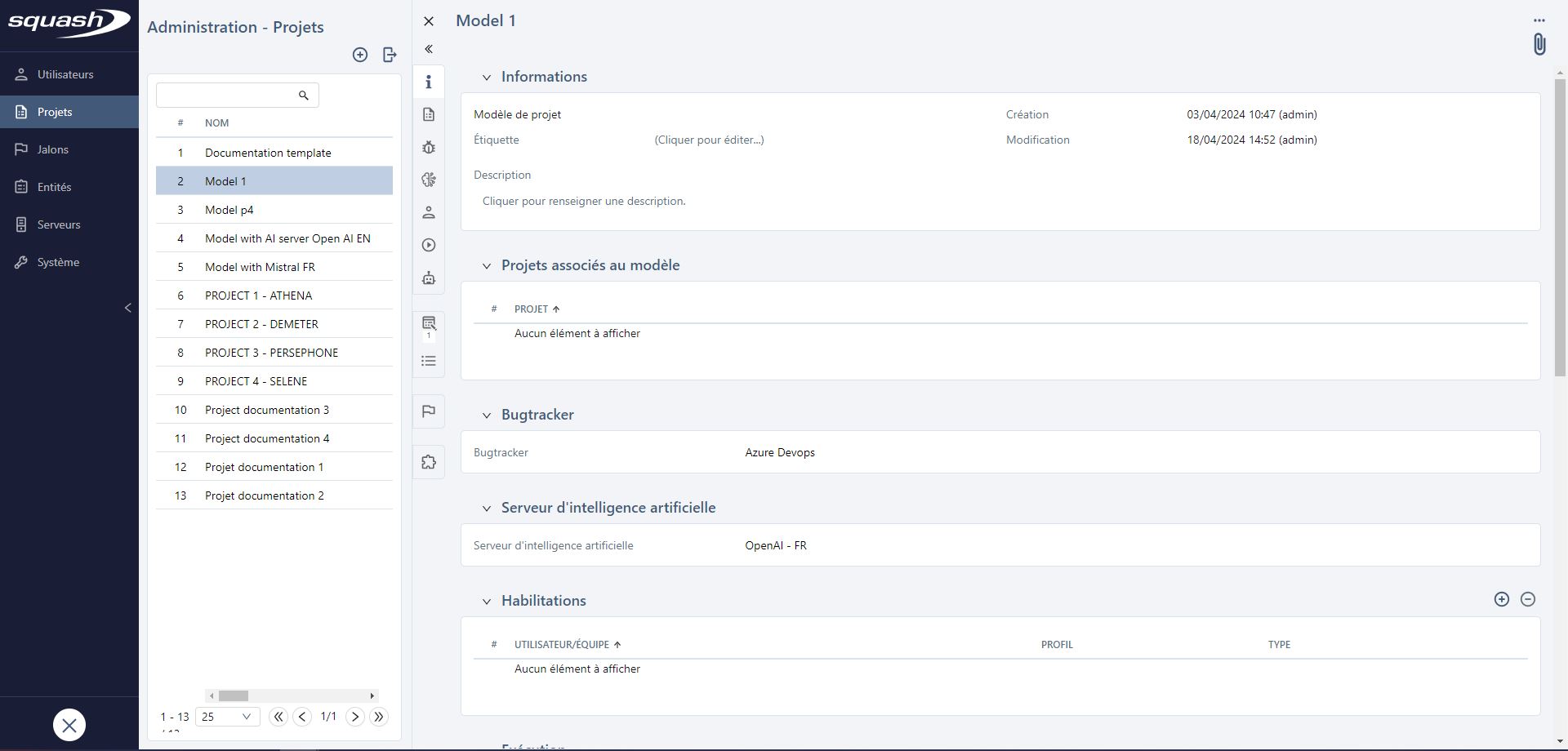Open the items per page dropdown

[225, 717]
